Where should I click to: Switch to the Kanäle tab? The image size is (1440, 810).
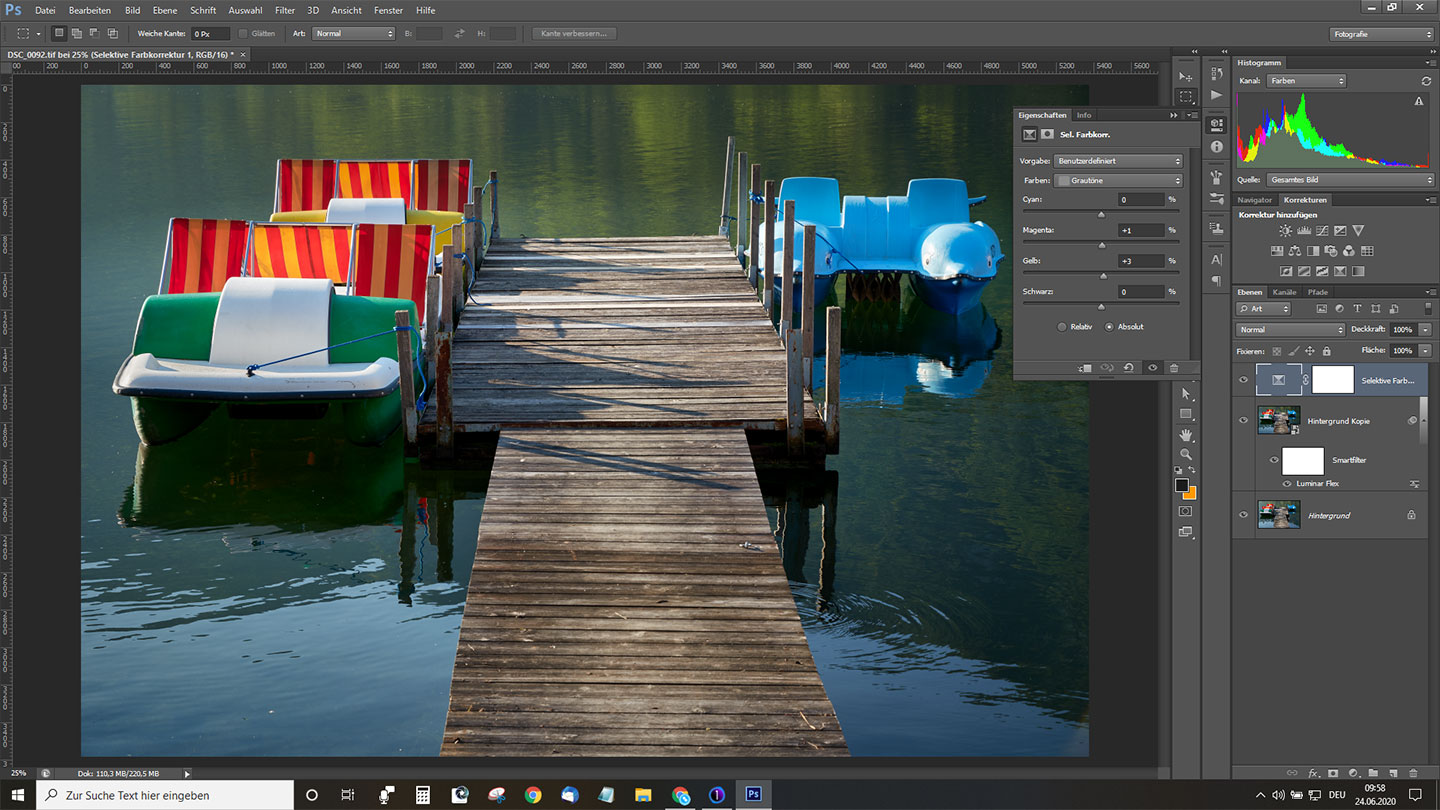click(1284, 292)
